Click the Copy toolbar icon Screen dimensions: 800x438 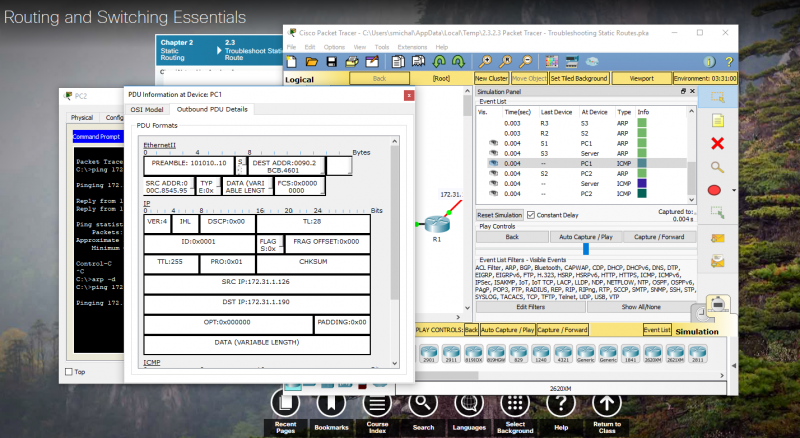pos(398,62)
